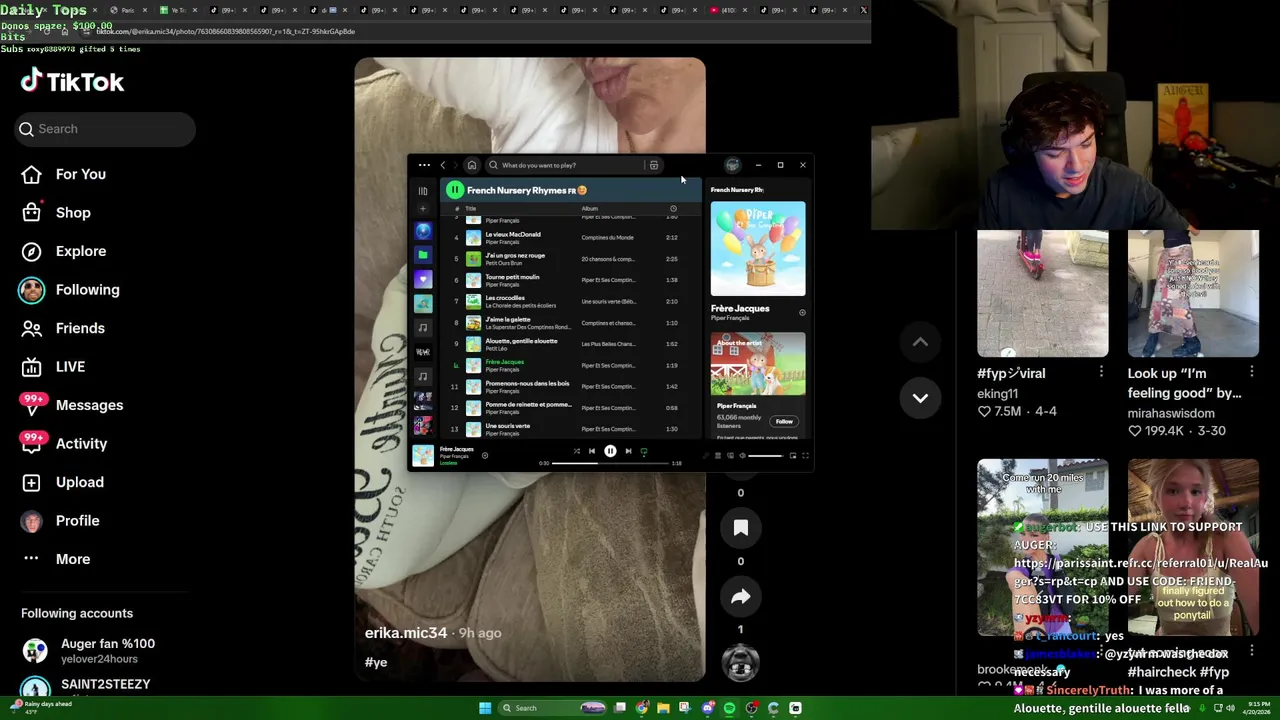Click the TikTok search field
The image size is (1280, 720).
(x=105, y=129)
